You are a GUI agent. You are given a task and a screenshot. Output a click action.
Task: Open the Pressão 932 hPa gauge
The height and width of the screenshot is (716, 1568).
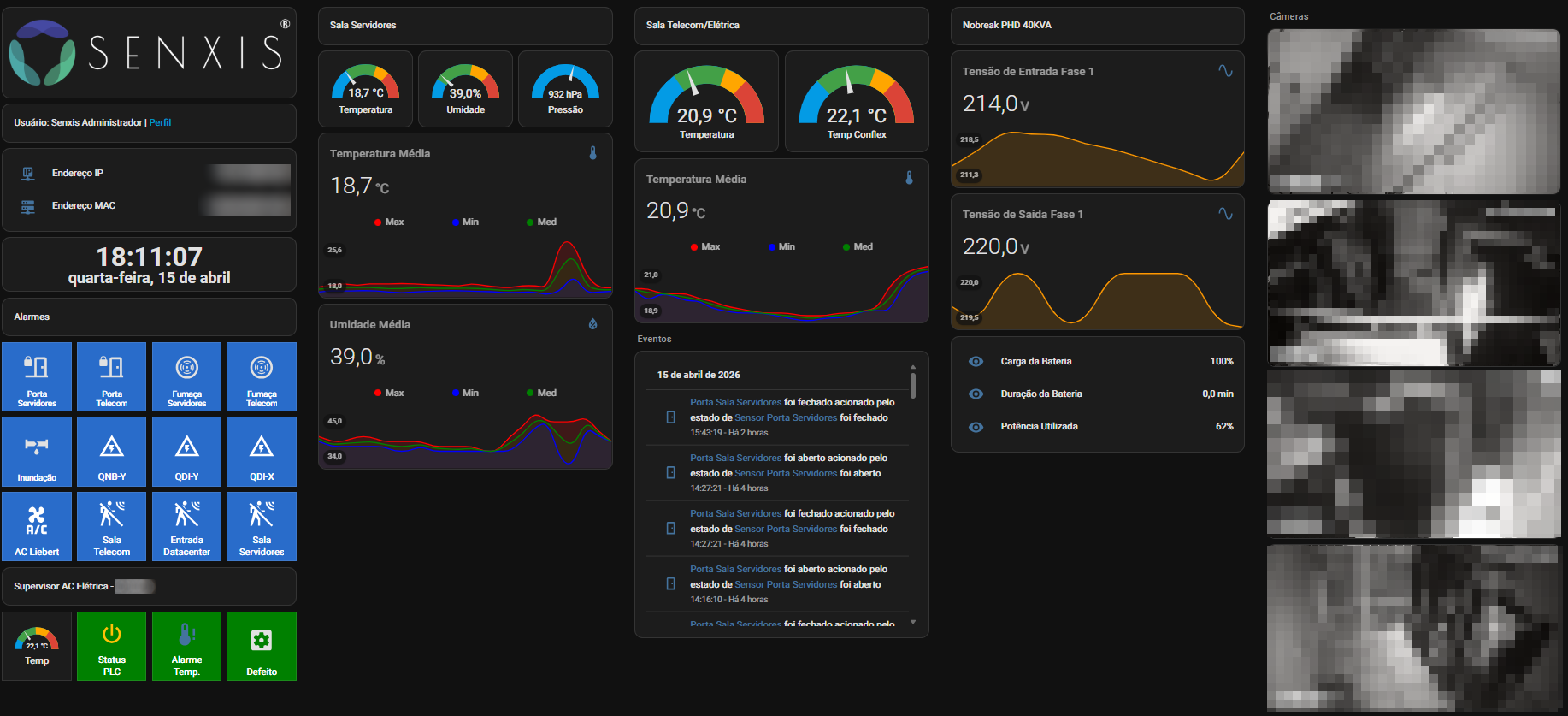point(565,89)
